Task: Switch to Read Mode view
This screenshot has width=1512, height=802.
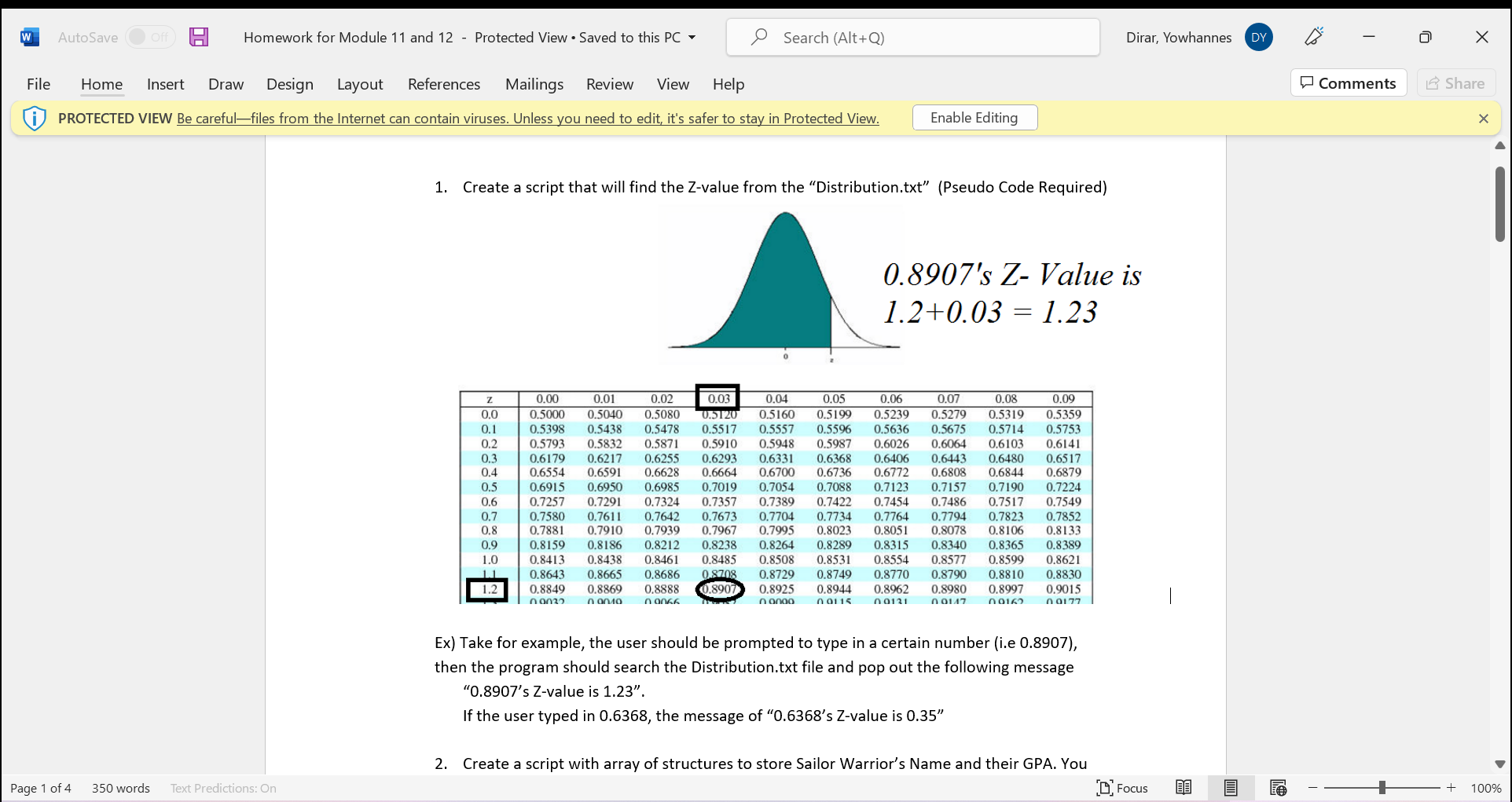Action: point(1184,787)
